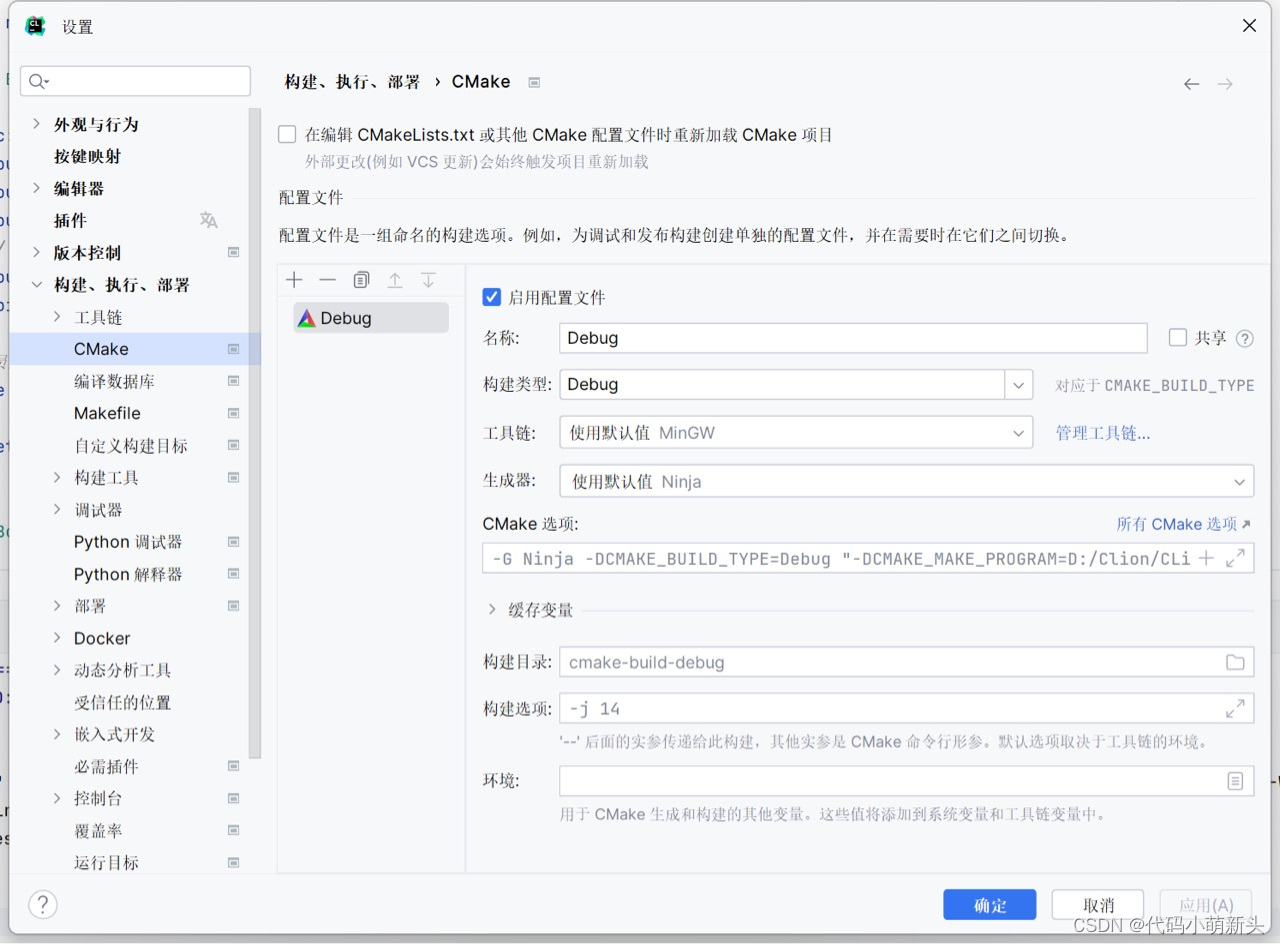Image resolution: width=1280 pixels, height=944 pixels.
Task: Open the 构建类型 dropdown
Action: (1018, 384)
